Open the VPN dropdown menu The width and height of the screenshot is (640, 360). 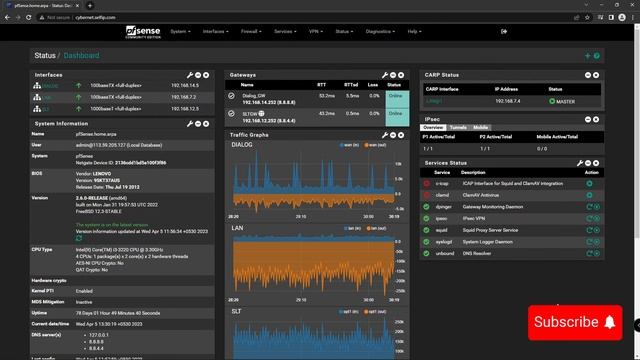point(316,31)
